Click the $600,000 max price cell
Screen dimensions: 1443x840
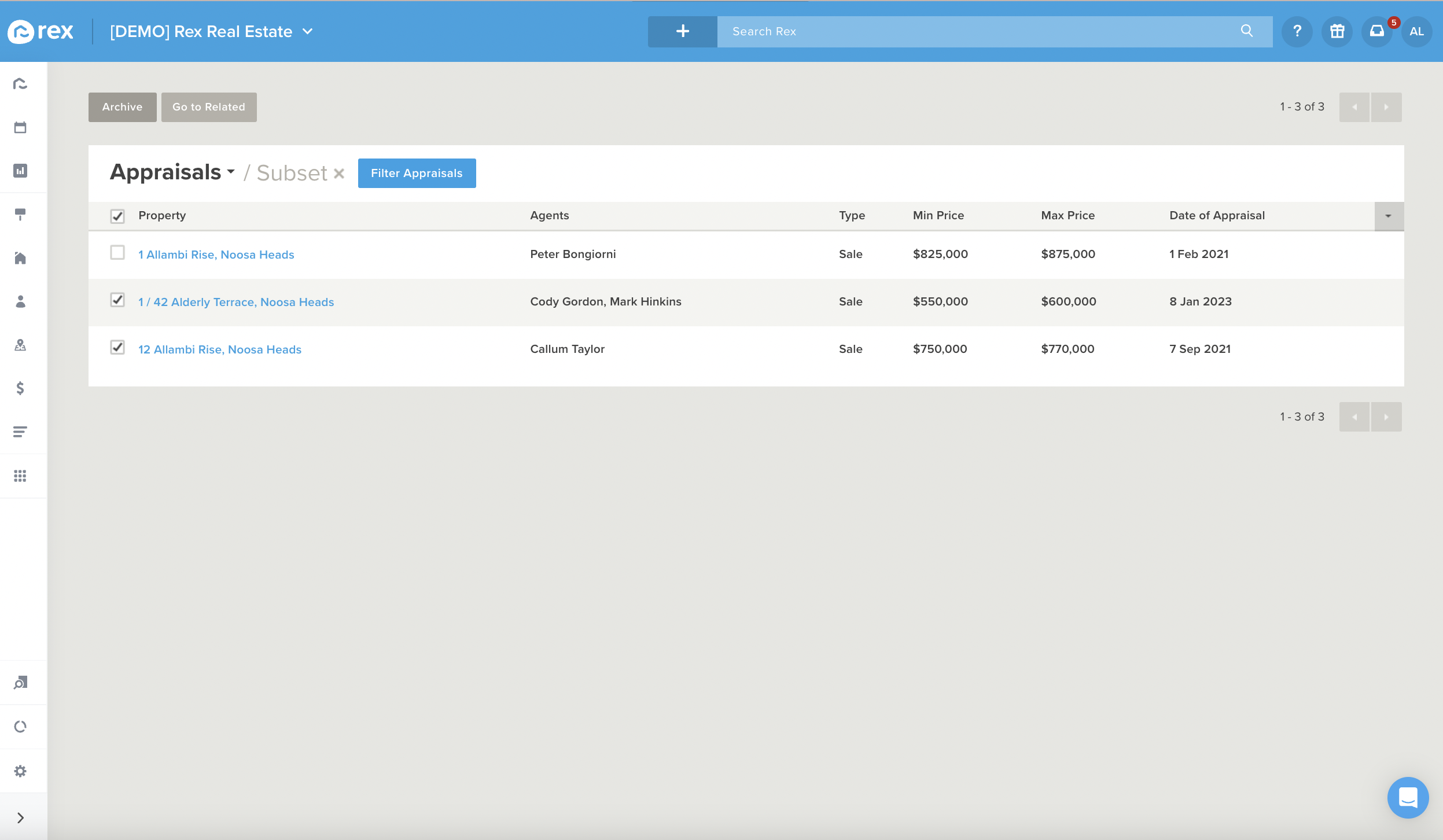point(1069,301)
